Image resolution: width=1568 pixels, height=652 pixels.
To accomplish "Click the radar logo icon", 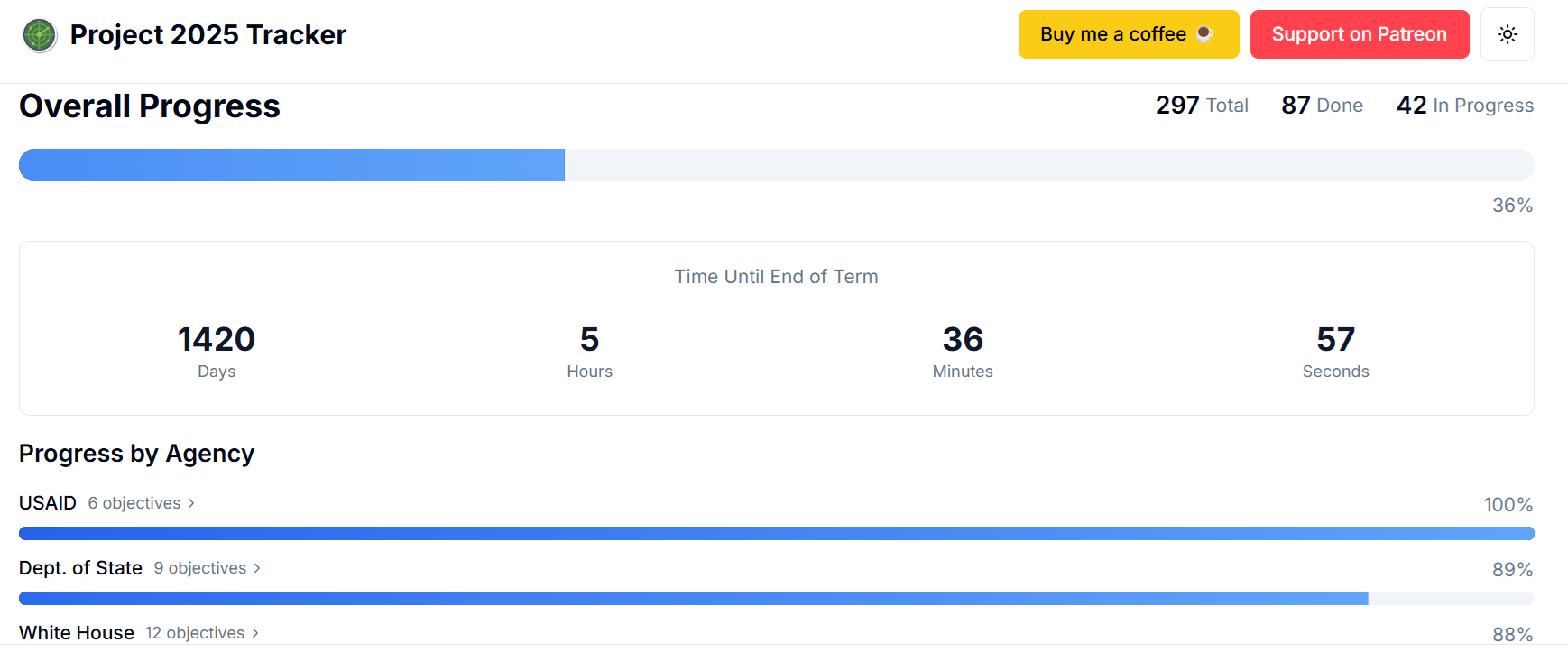I will [x=40, y=35].
